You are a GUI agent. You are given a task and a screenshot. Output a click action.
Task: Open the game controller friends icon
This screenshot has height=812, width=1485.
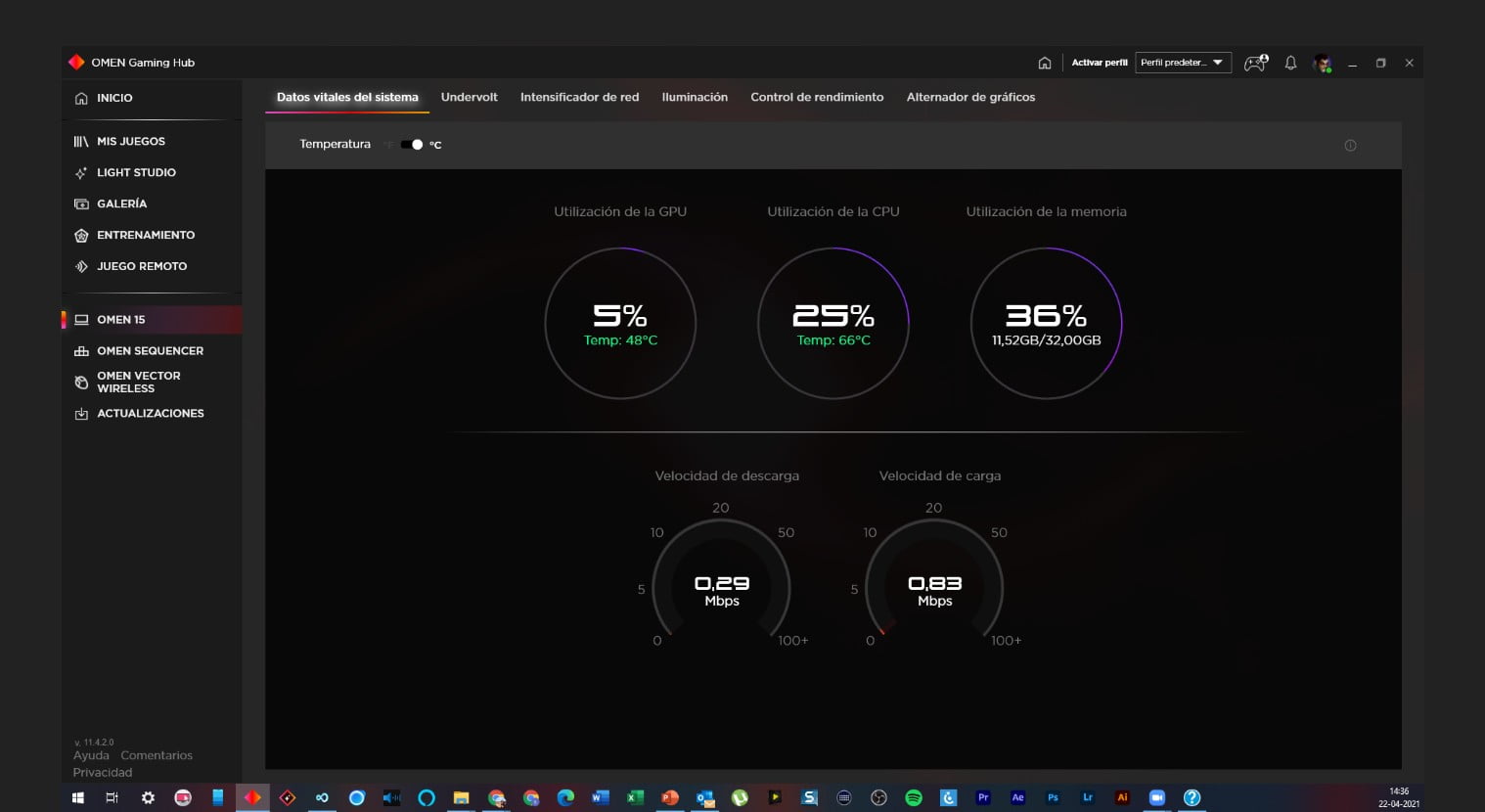pos(1255,63)
